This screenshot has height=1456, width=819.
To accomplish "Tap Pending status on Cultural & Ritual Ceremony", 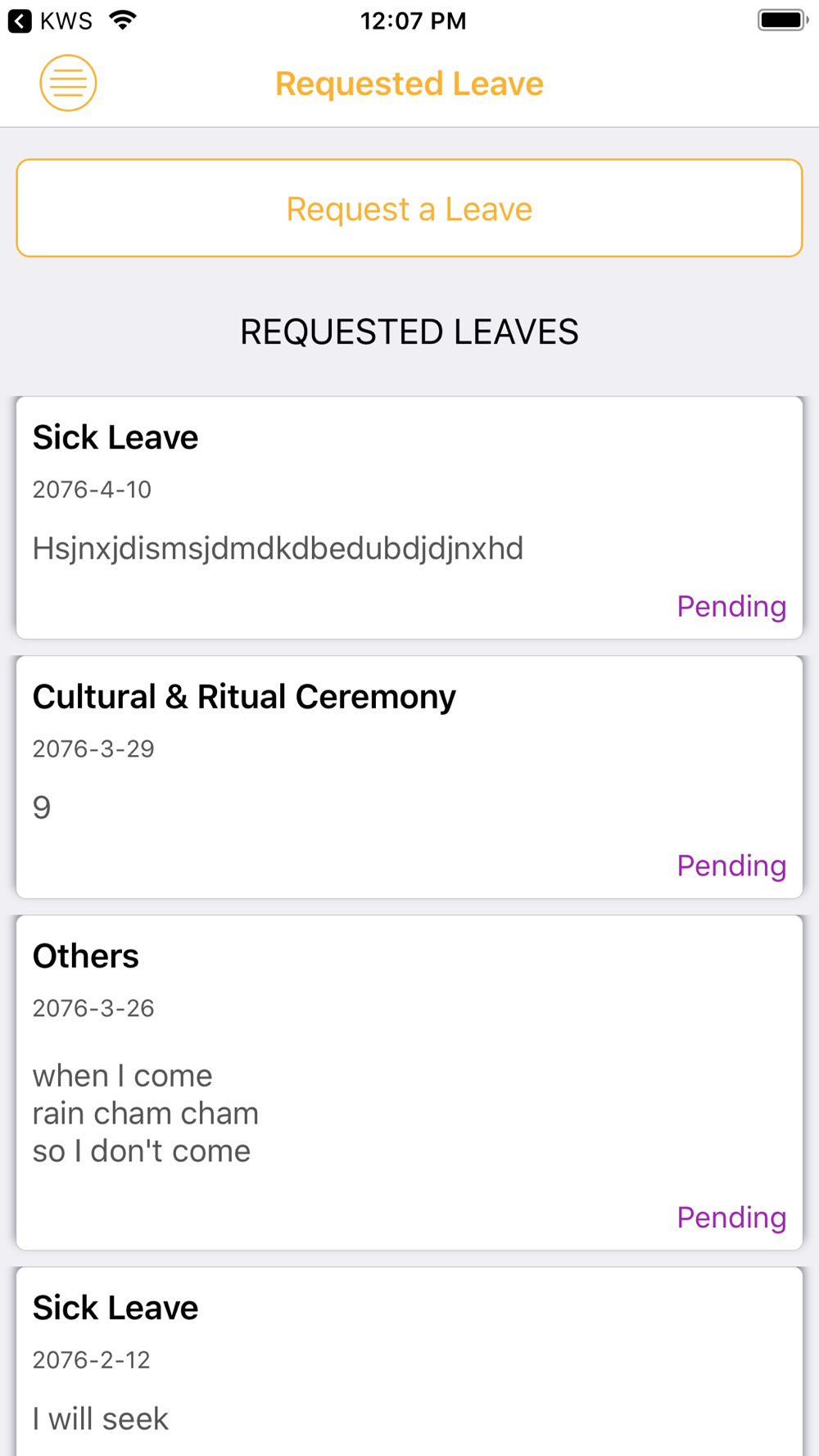I will pyautogui.click(x=731, y=866).
